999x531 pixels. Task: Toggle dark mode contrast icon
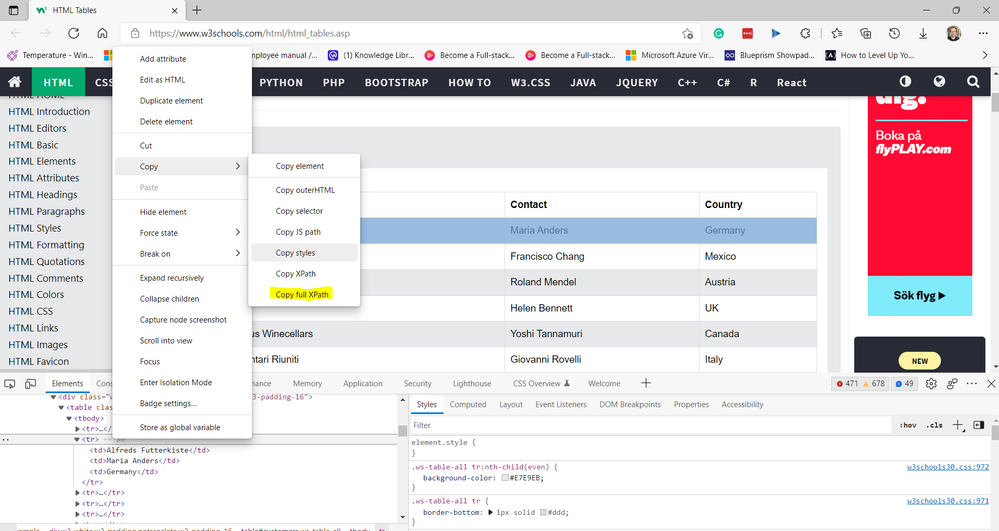pyautogui.click(x=905, y=82)
